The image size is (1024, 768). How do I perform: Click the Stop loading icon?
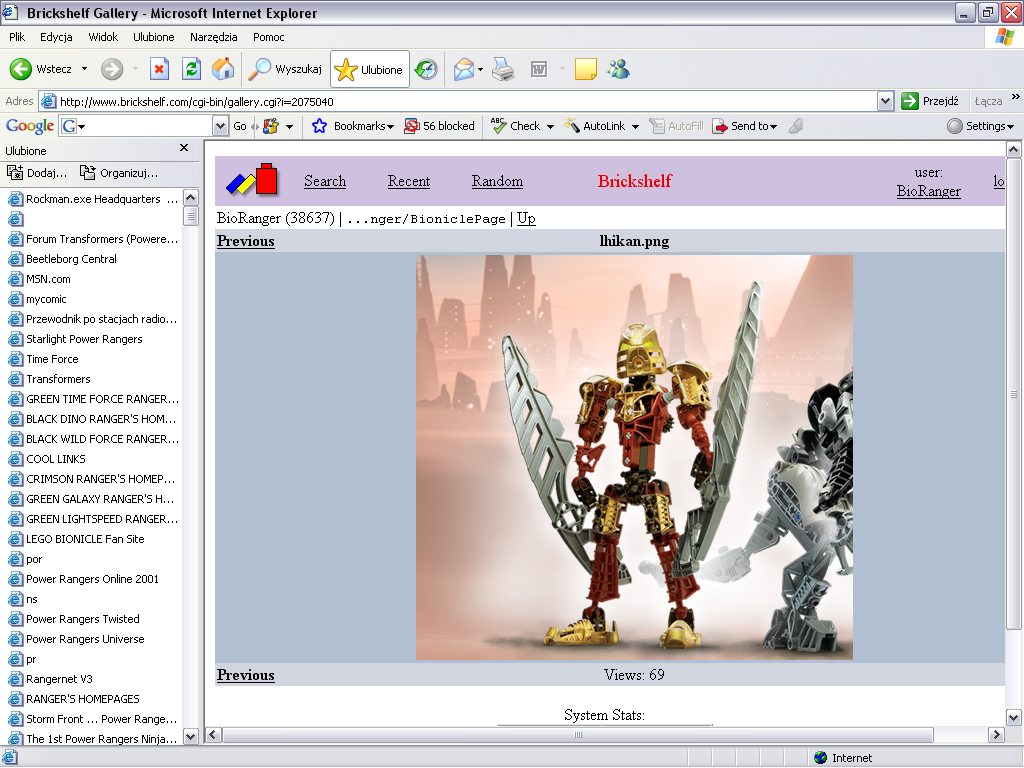coord(159,69)
